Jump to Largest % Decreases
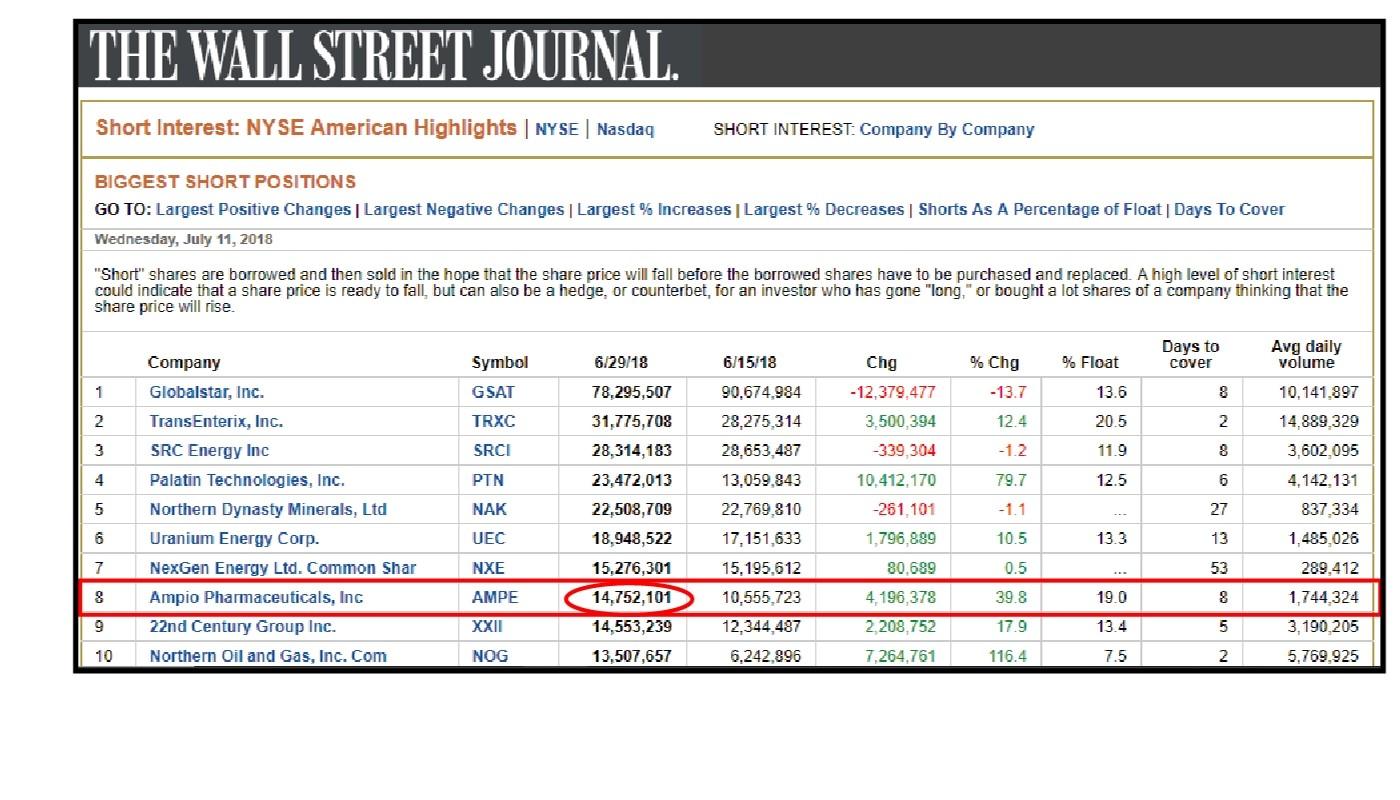 [823, 210]
